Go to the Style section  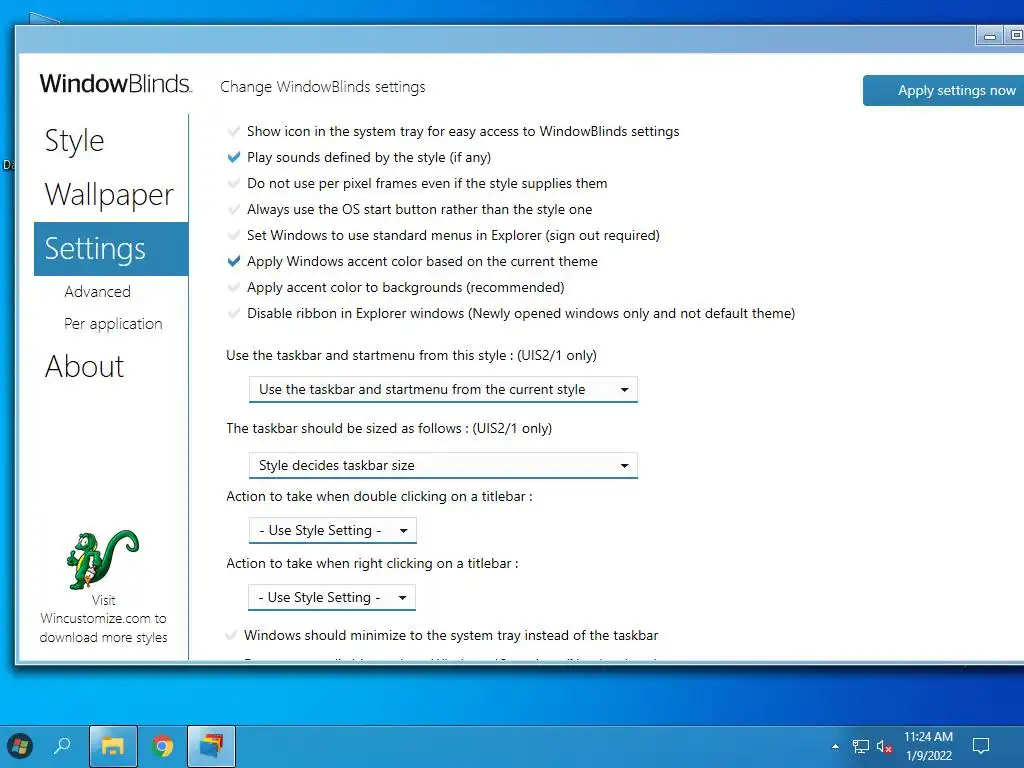[x=74, y=140]
